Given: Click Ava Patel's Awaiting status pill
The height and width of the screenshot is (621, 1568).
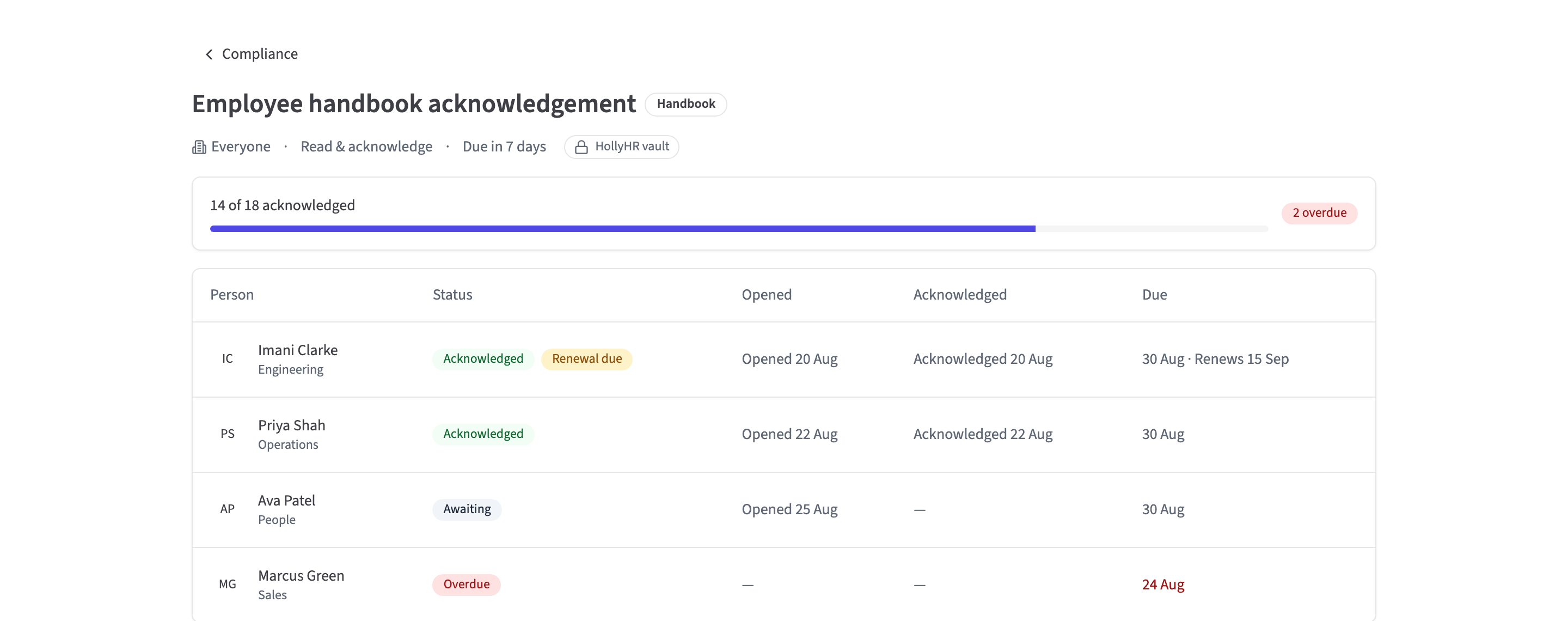Looking at the screenshot, I should pos(467,509).
